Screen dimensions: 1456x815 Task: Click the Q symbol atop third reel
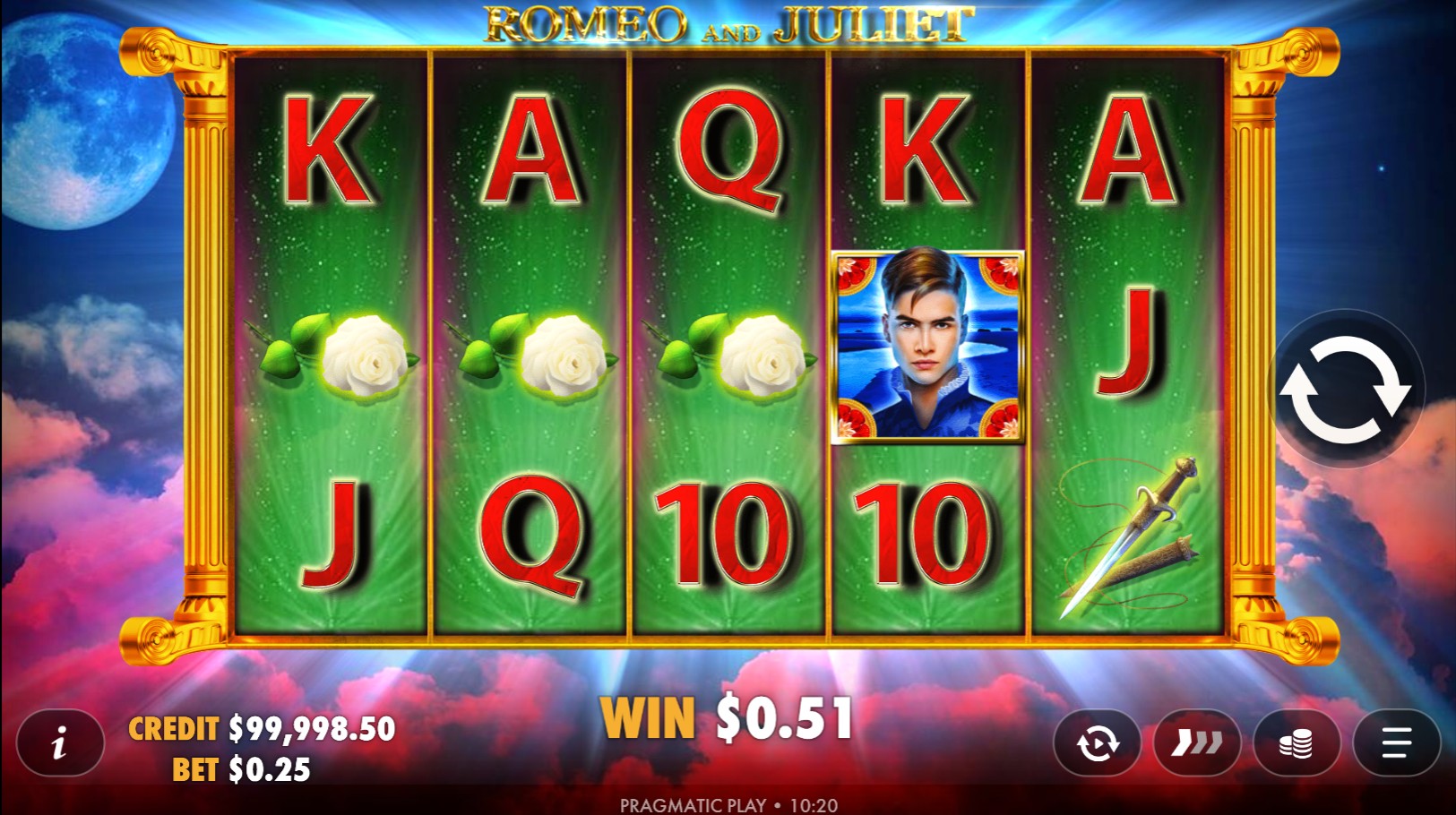729,150
